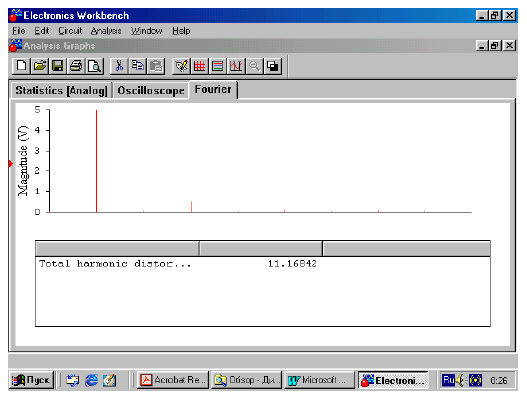Click the red marker triangle left of graph
The image size is (527, 393).
point(11,164)
